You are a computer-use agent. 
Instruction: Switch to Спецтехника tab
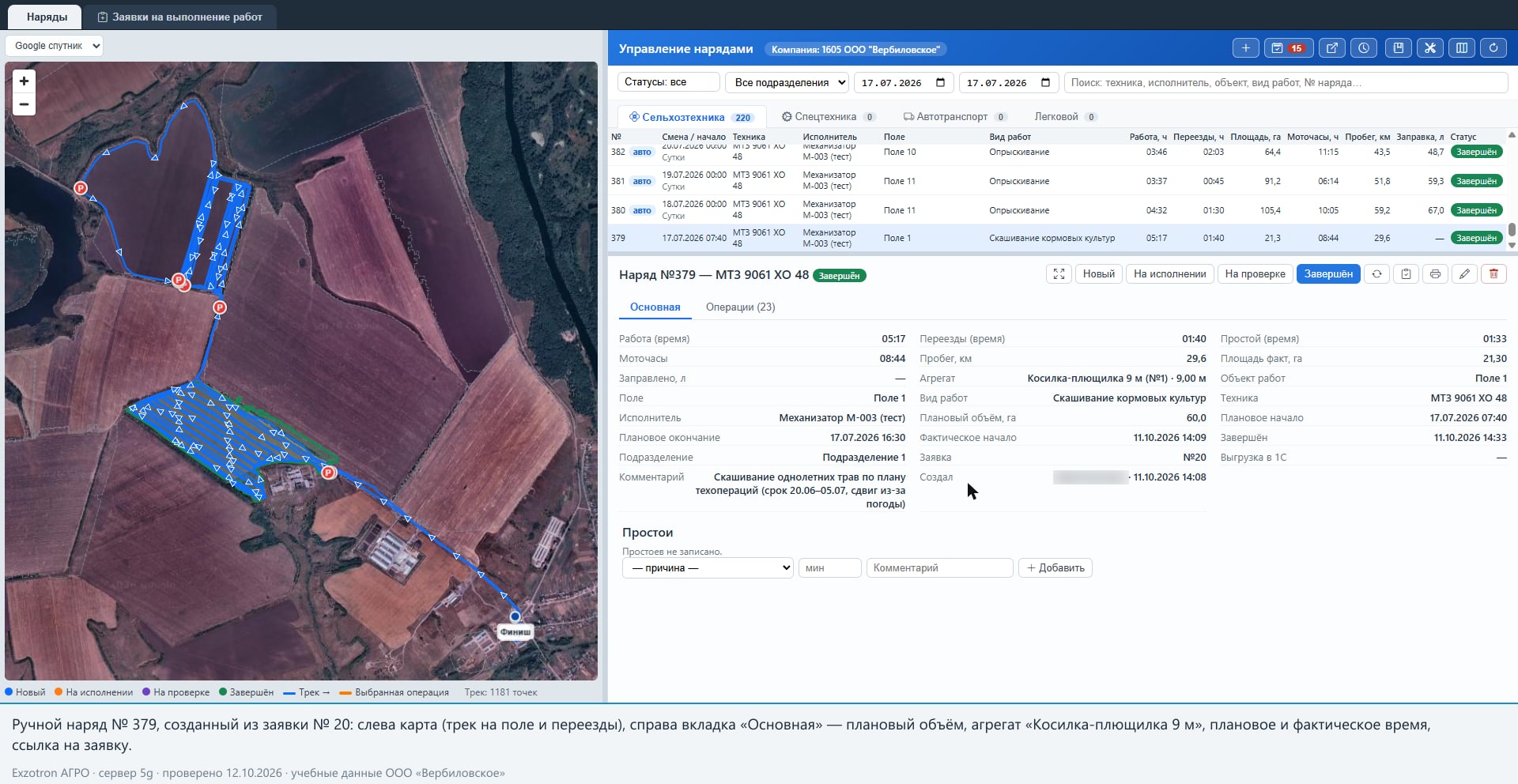pyautogui.click(x=828, y=117)
